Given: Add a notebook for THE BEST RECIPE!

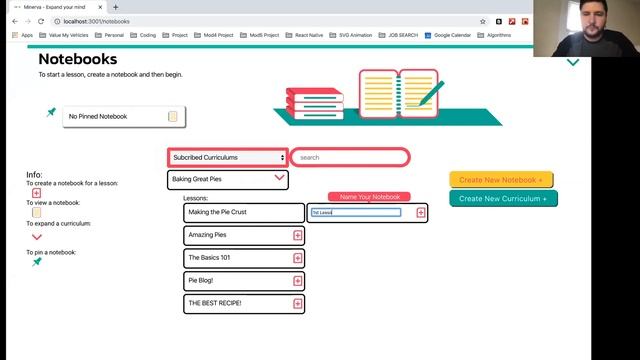Looking at the screenshot, I should tap(297, 304).
